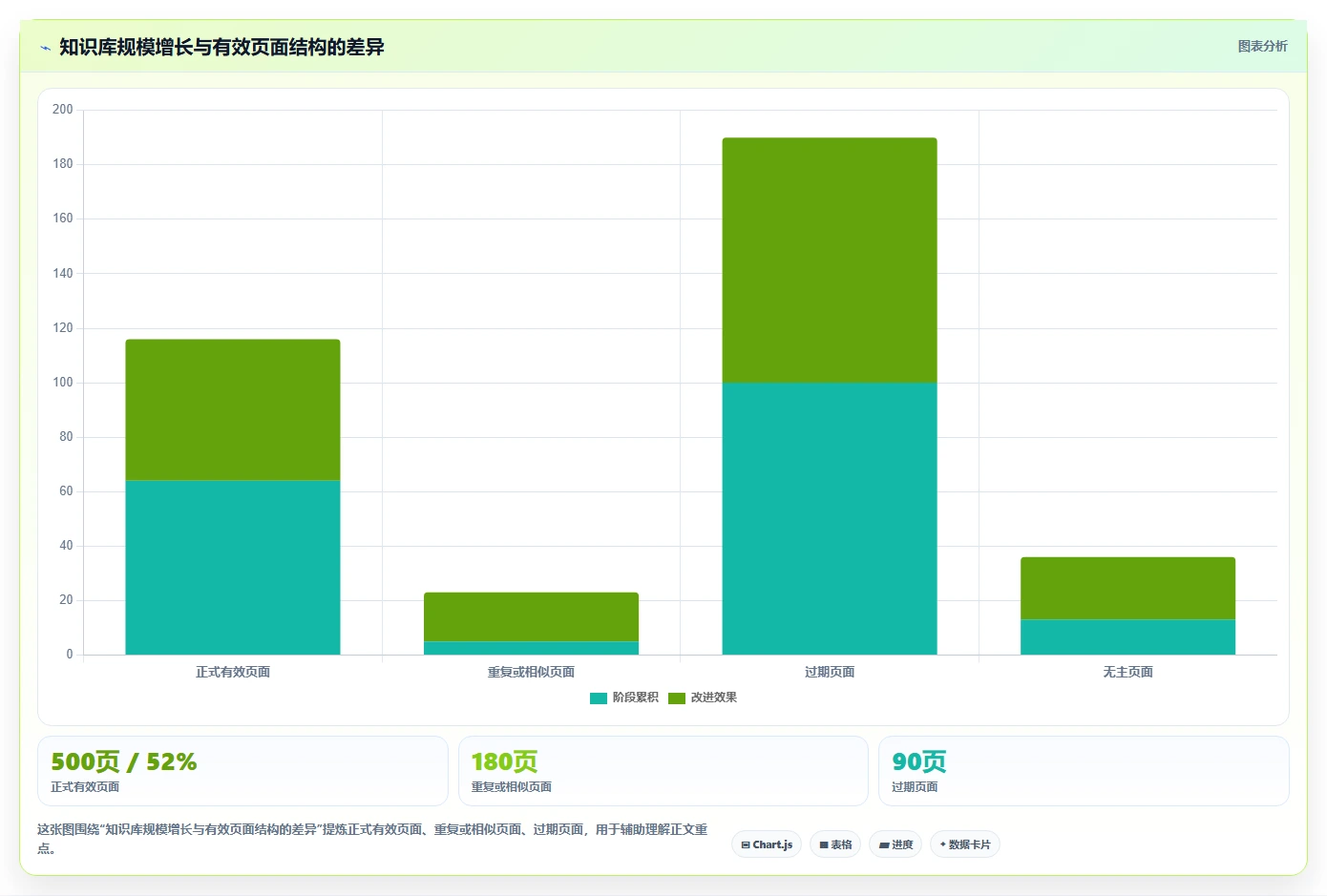
Task: Select the green bar segment for 无主页面
Action: point(1127,588)
